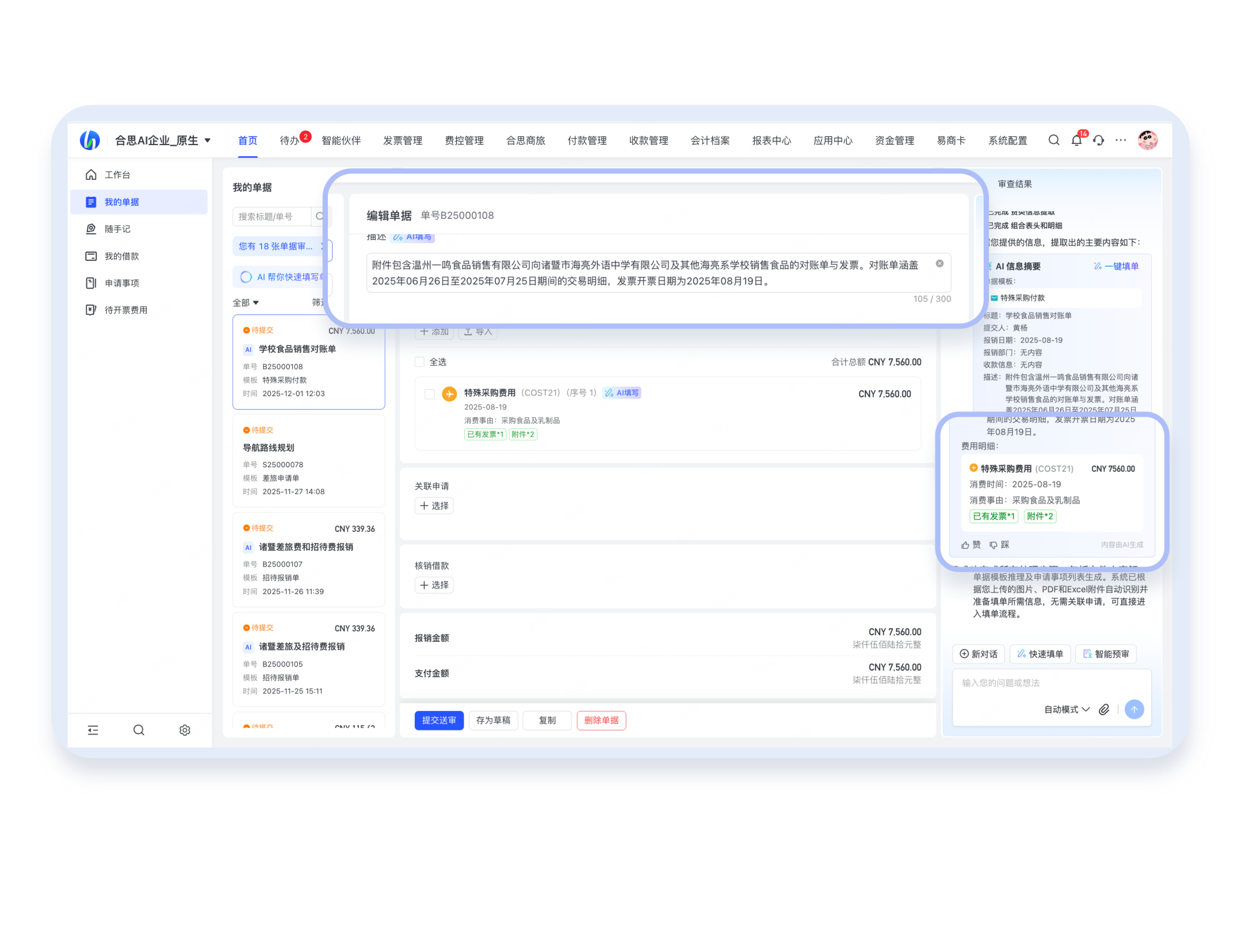
Task: Switch to the 发票管理 top menu
Action: click(403, 140)
